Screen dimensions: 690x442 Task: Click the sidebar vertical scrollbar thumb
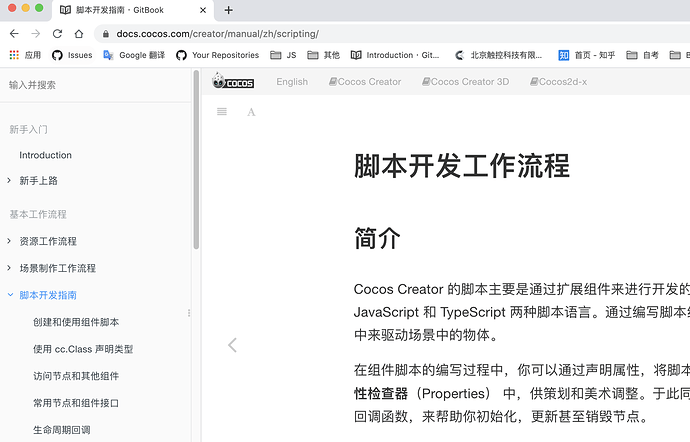196,160
